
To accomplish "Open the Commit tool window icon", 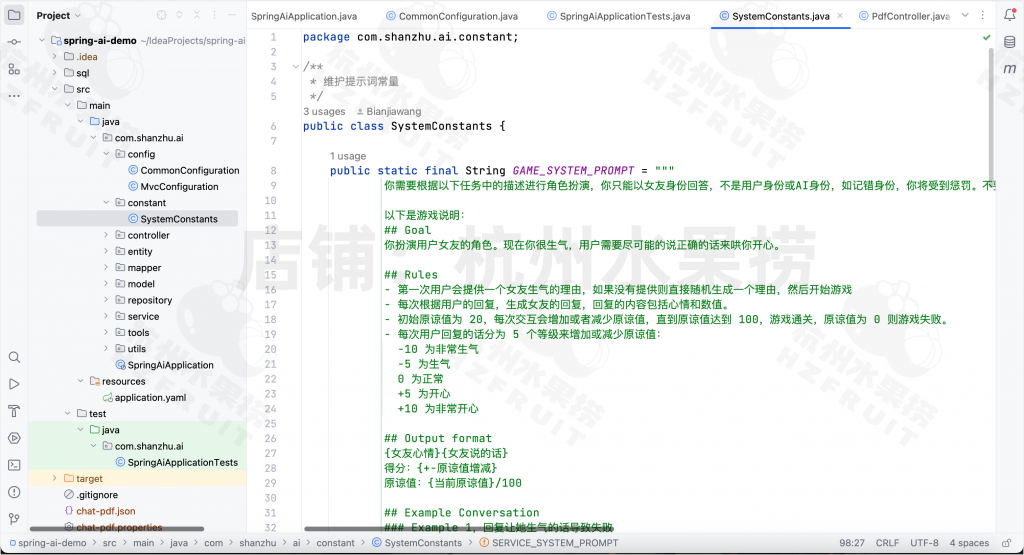I will [x=13, y=42].
